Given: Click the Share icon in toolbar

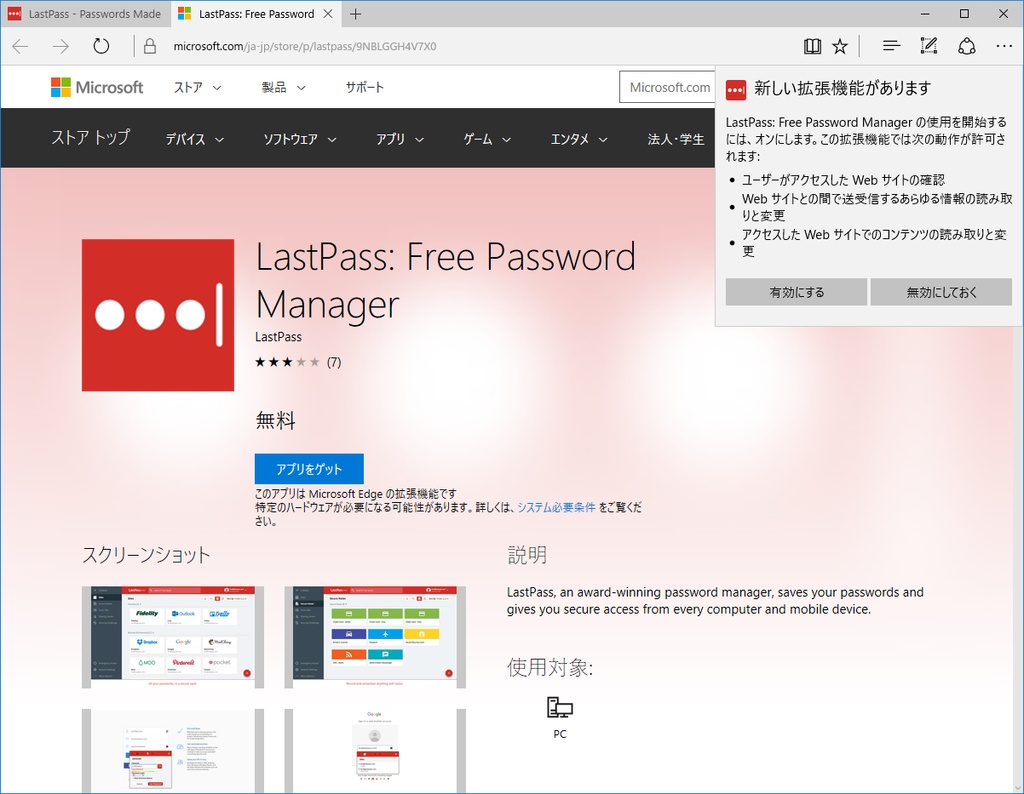Looking at the screenshot, I should pos(967,46).
